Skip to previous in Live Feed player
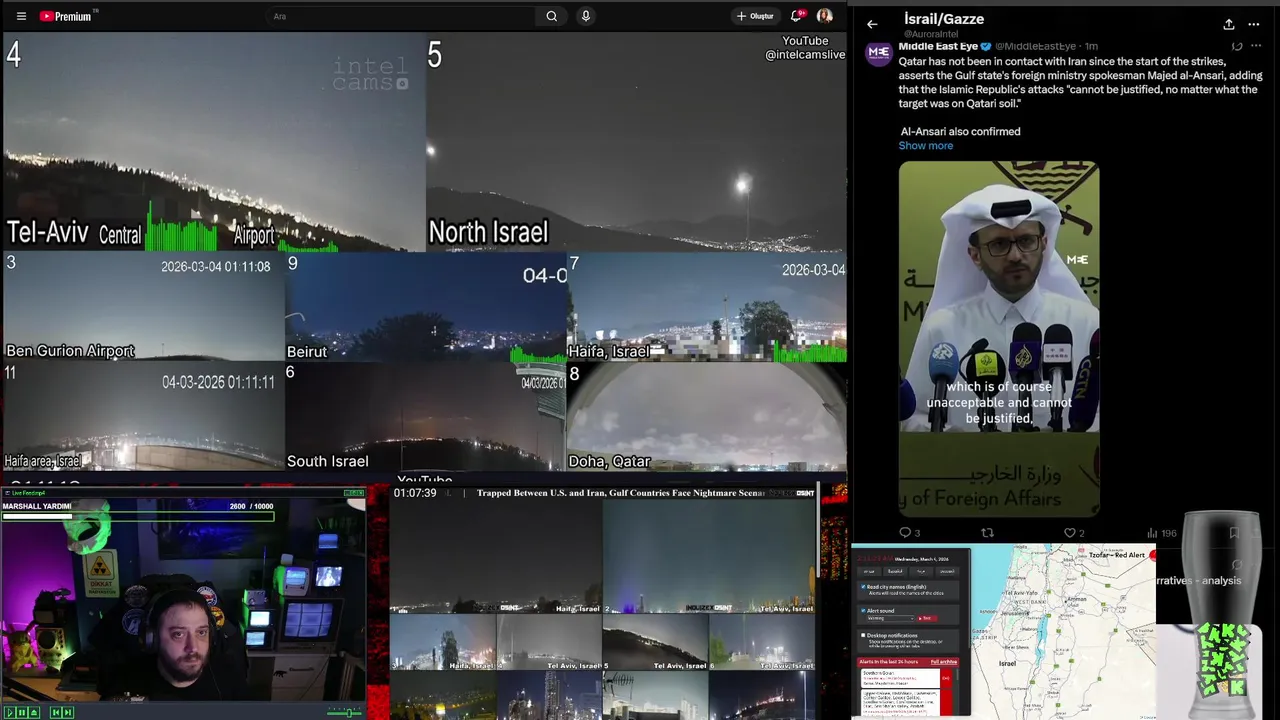1280x720 pixels. 56,712
